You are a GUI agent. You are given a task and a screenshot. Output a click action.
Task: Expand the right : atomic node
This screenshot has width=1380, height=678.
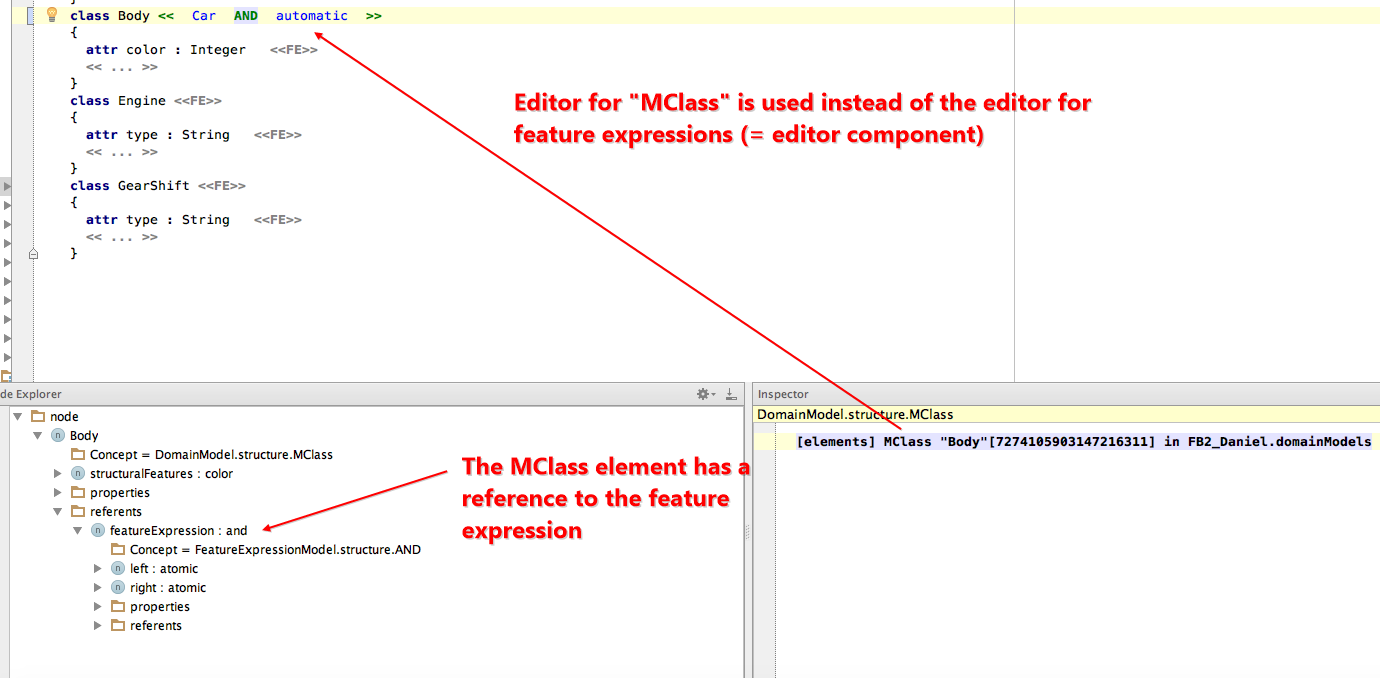click(98, 588)
